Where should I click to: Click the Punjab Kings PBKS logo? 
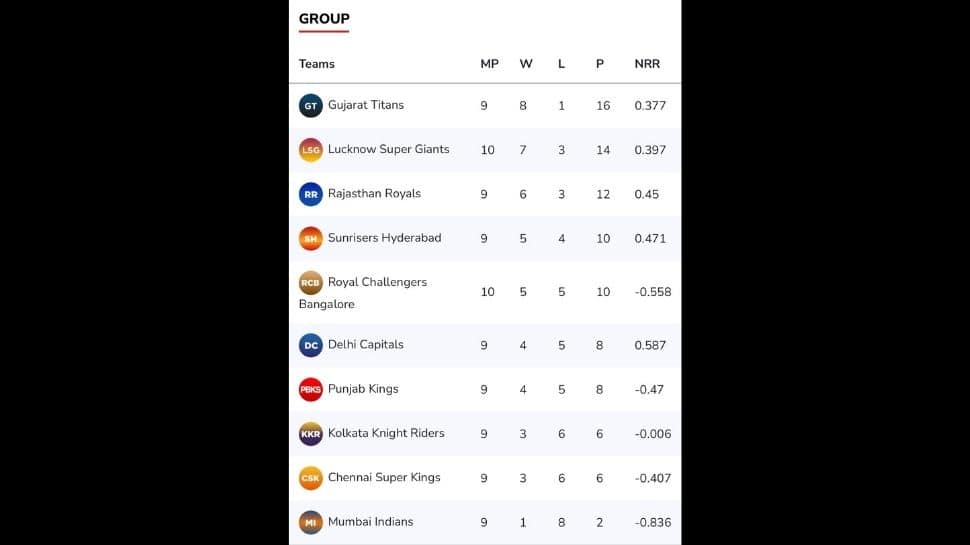[x=311, y=390]
